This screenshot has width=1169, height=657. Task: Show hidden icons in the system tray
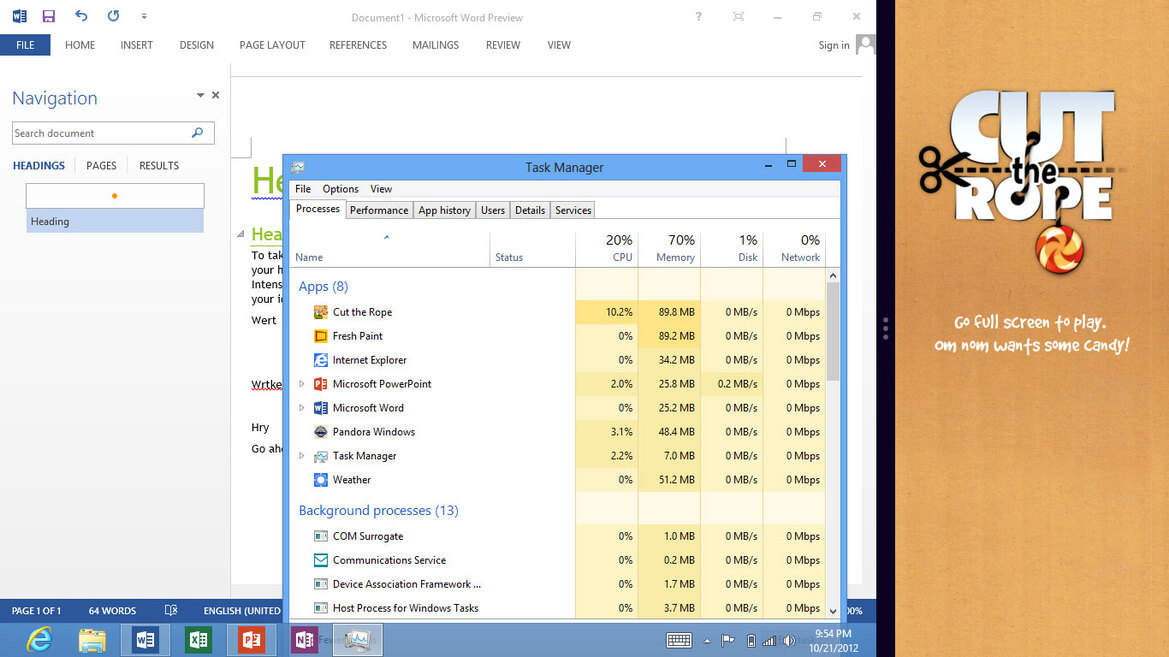[707, 641]
